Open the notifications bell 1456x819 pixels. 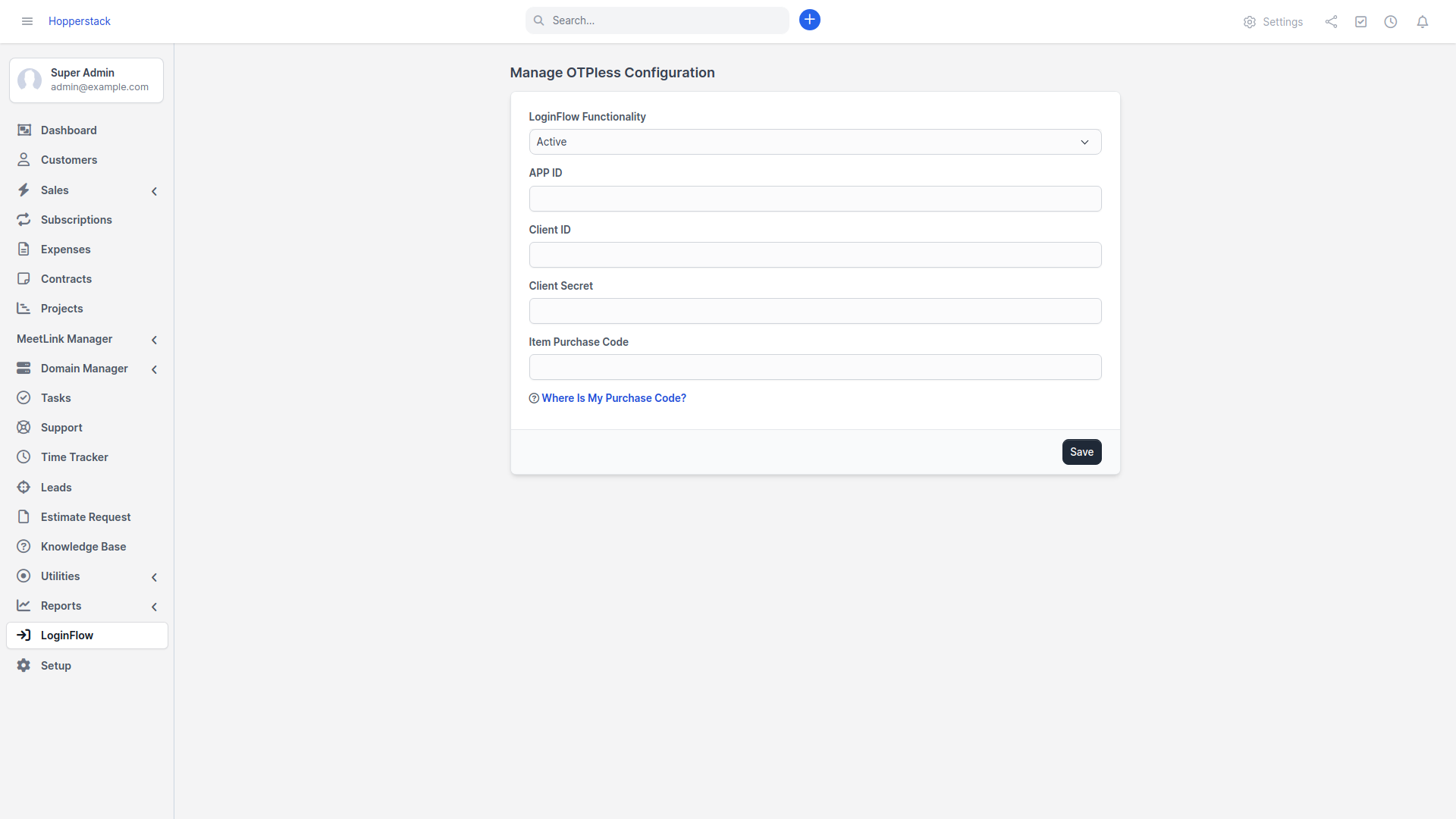click(x=1423, y=22)
